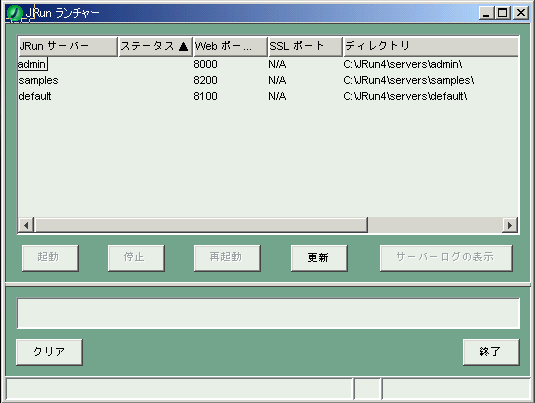The image size is (535, 403).
Task: Click the 終了 exit button
Action: coord(491,352)
